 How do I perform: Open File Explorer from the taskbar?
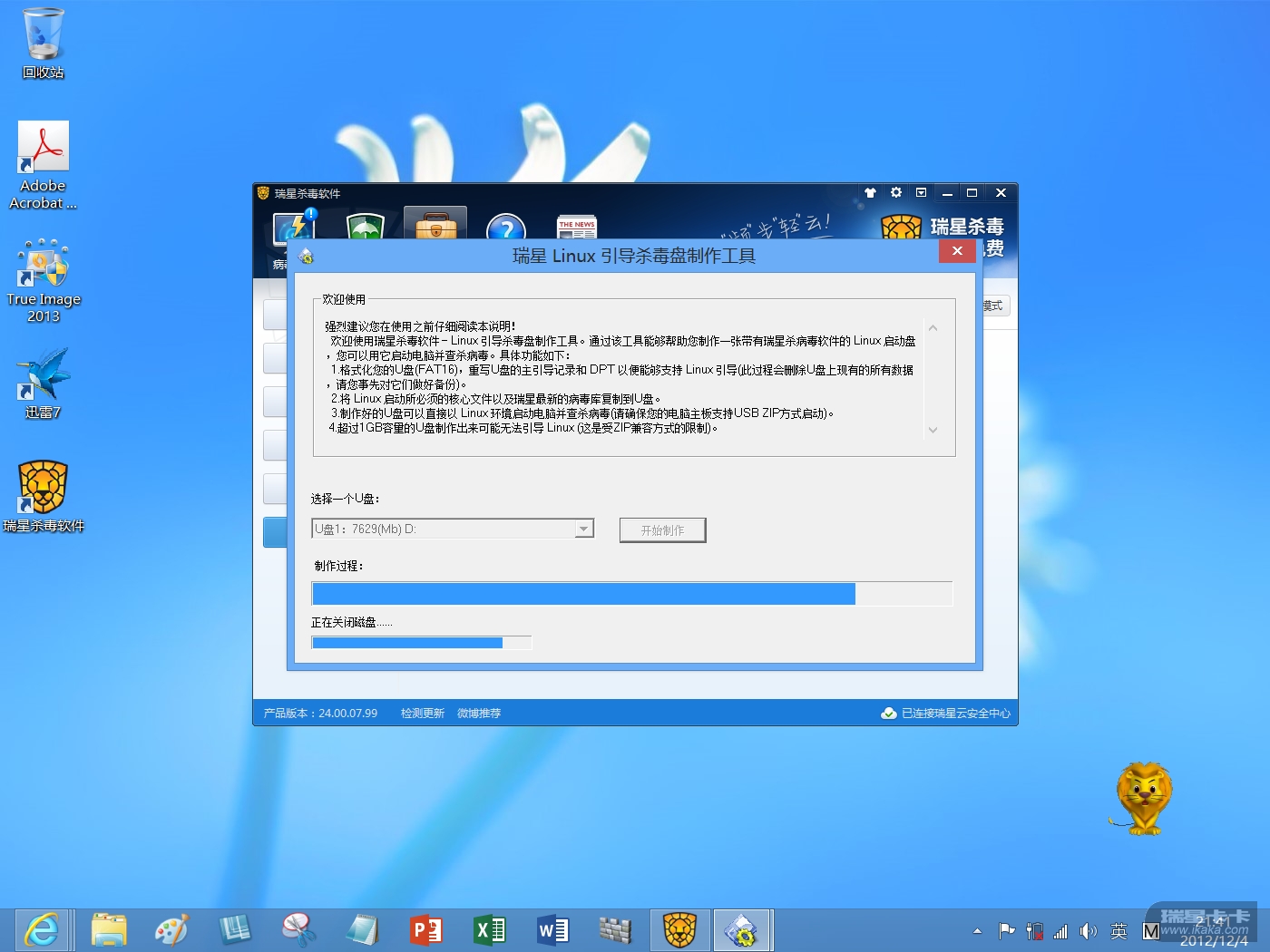[x=109, y=930]
